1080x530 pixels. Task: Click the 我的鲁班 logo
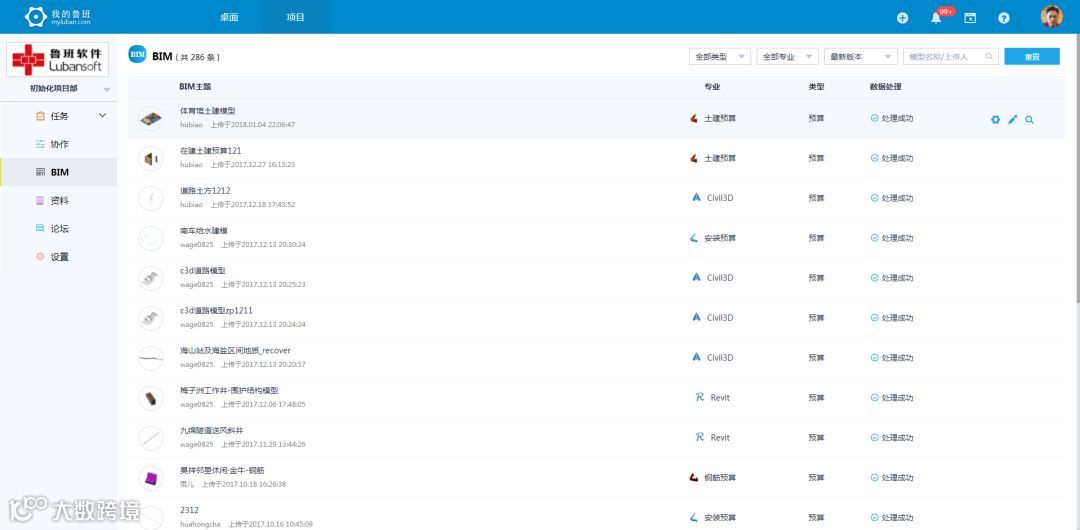pos(57,17)
